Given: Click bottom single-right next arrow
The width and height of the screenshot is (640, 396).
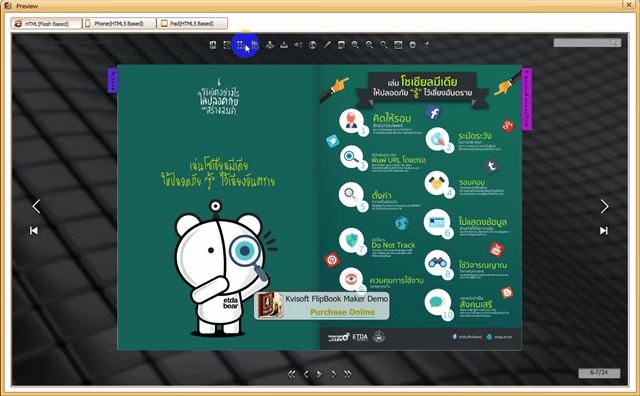Looking at the screenshot, I should click(x=333, y=374).
